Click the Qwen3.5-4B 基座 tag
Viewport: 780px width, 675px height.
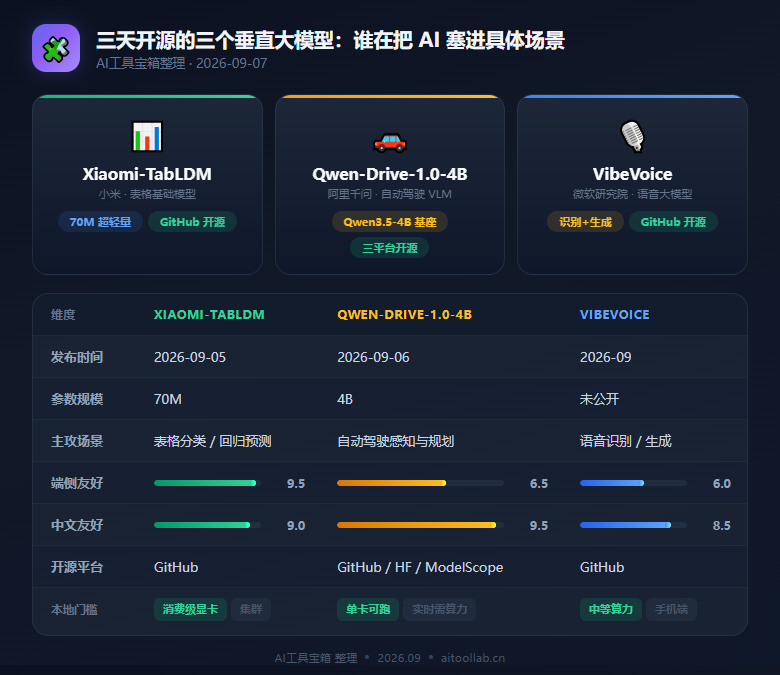click(390, 222)
